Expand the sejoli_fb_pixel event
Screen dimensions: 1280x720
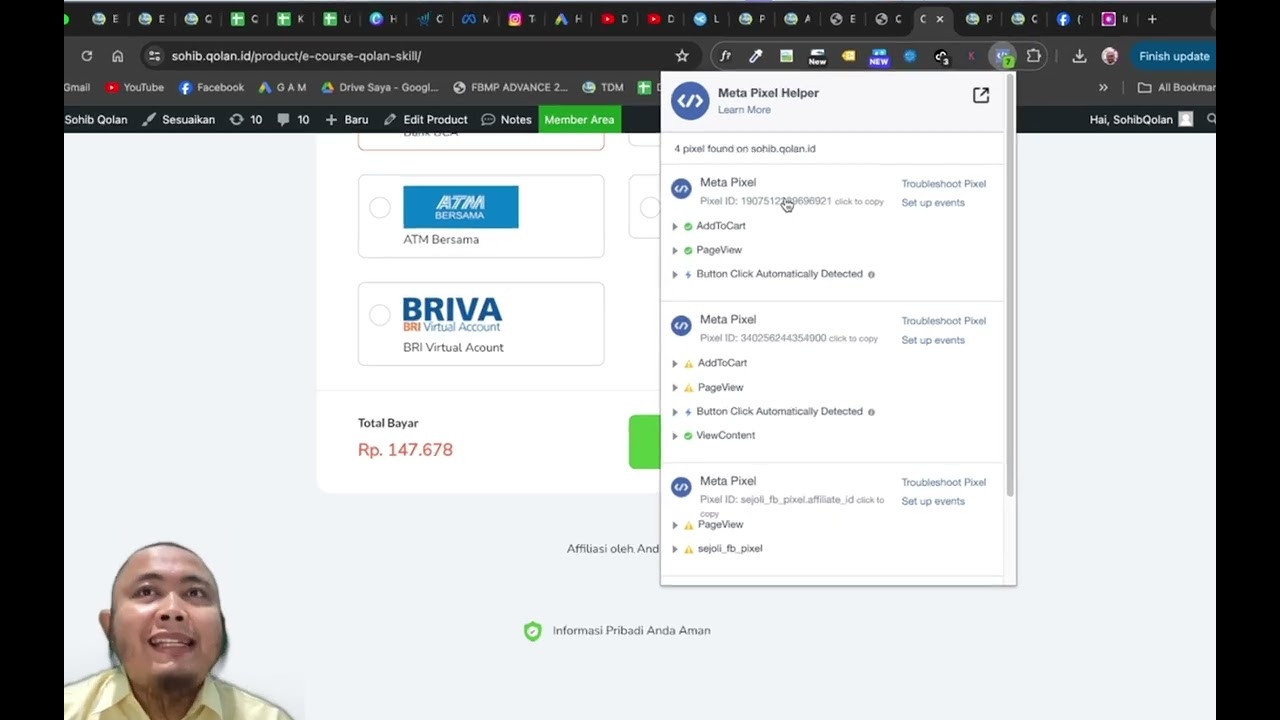pos(675,549)
